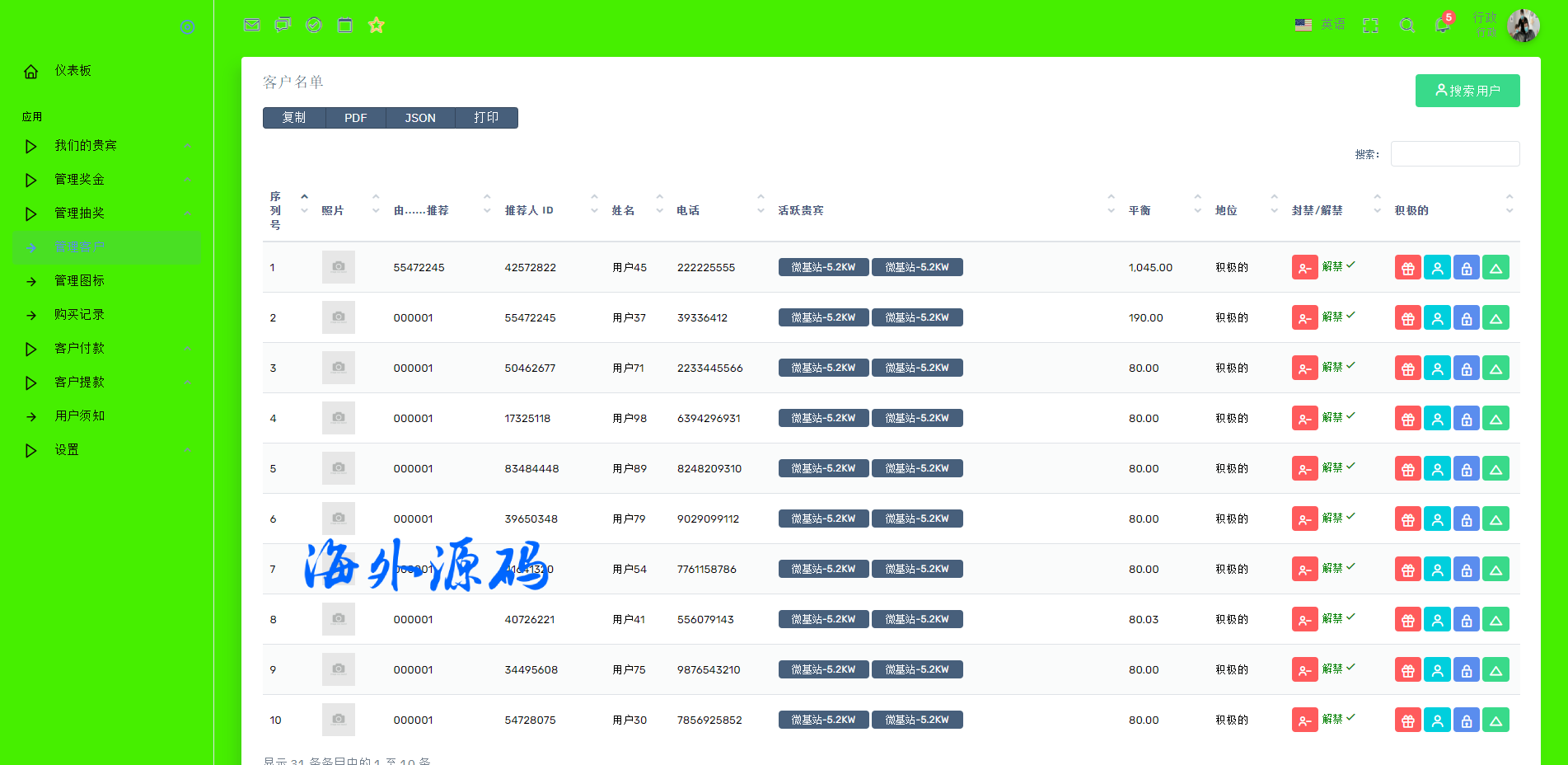Viewport: 1568px width, 765px height.
Task: Click the yellow star favorites icon
Action: pyautogui.click(x=377, y=25)
